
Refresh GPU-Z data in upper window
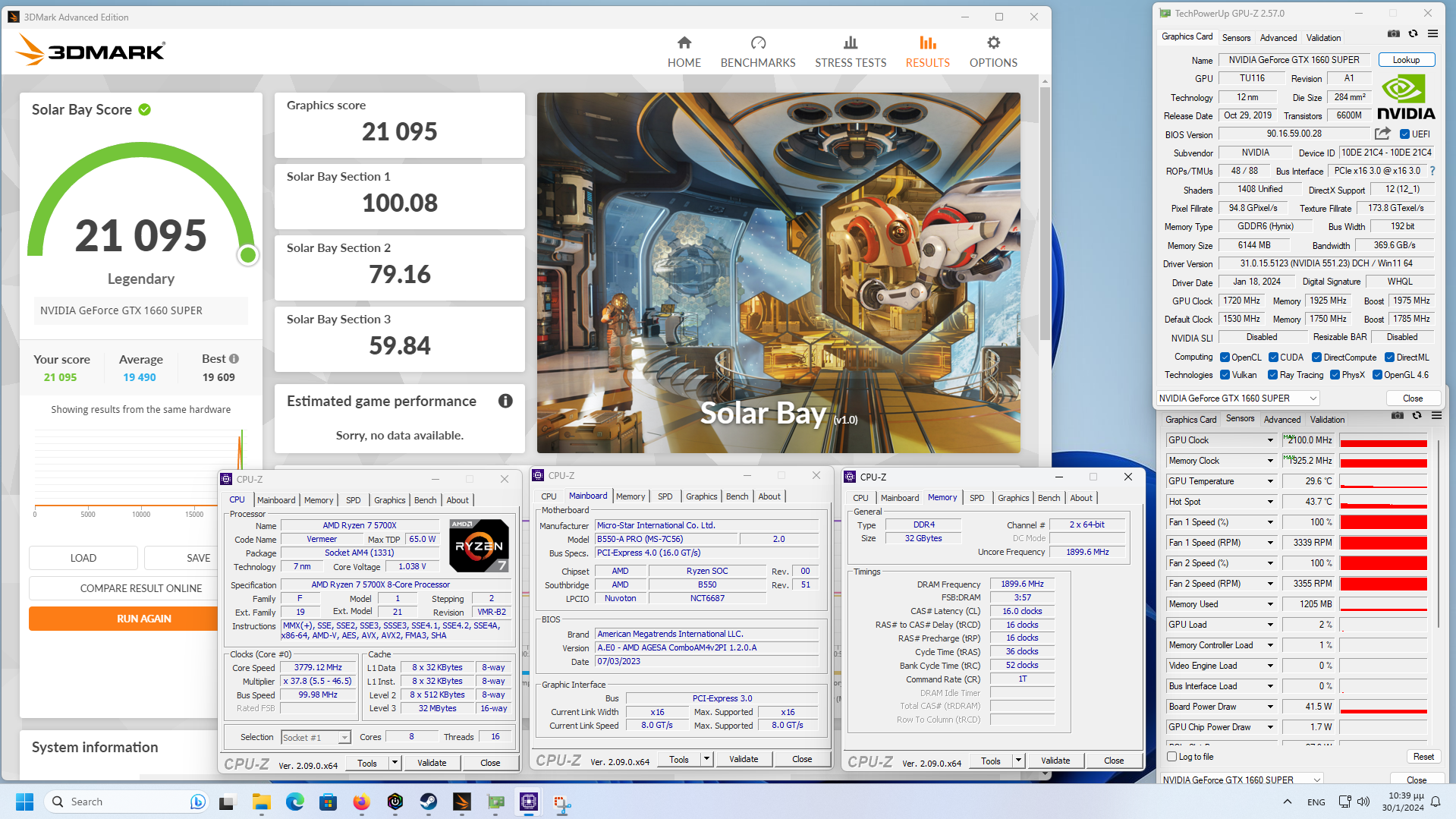tap(1413, 33)
